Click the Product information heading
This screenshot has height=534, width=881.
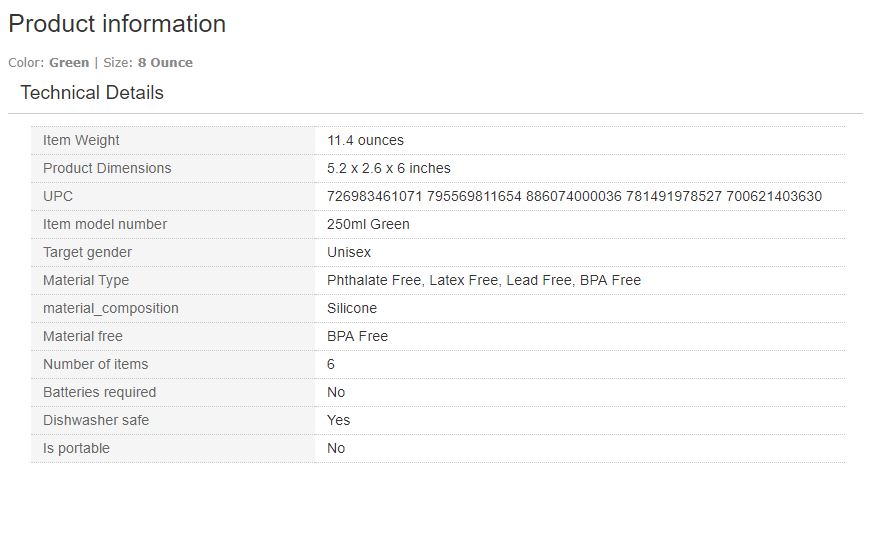[x=117, y=24]
